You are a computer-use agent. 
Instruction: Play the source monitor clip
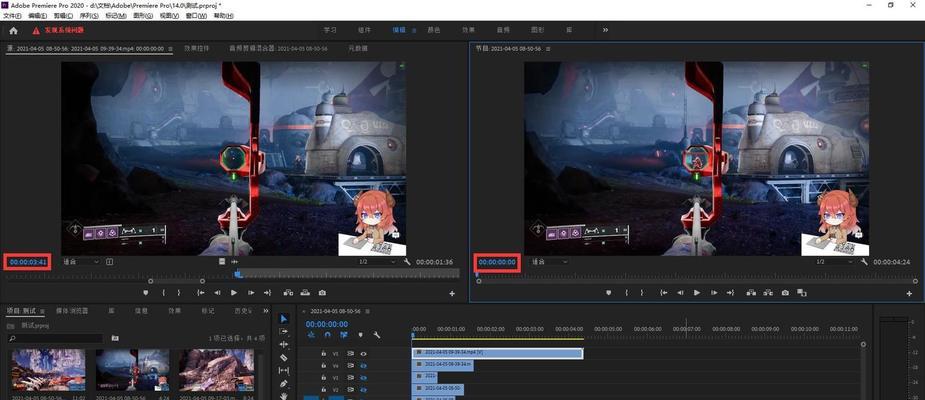[x=234, y=293]
